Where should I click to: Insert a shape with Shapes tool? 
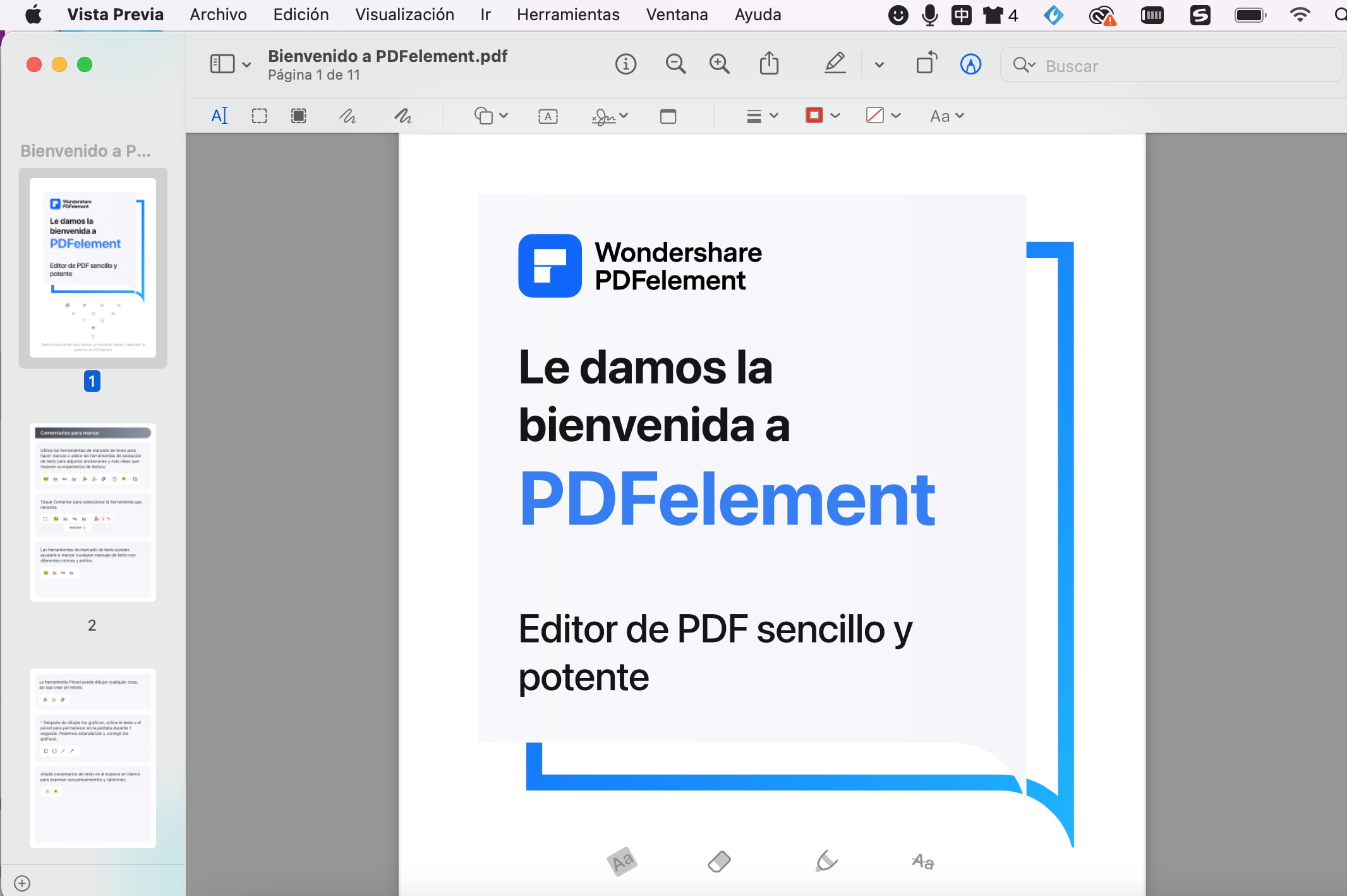[x=484, y=116]
